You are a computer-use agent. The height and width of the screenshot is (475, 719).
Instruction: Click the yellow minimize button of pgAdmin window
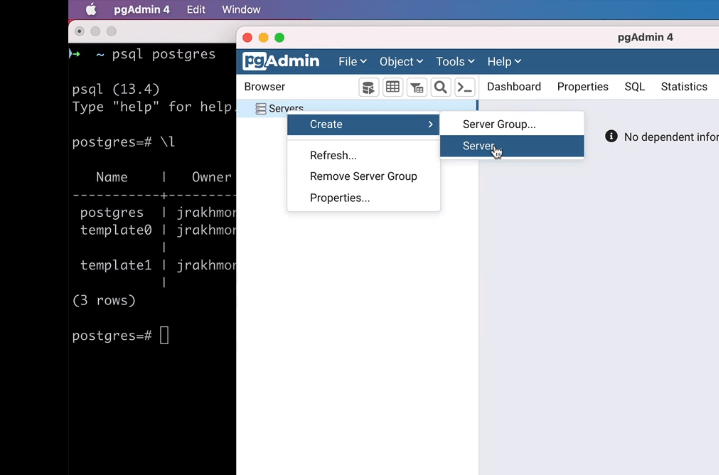click(263, 38)
